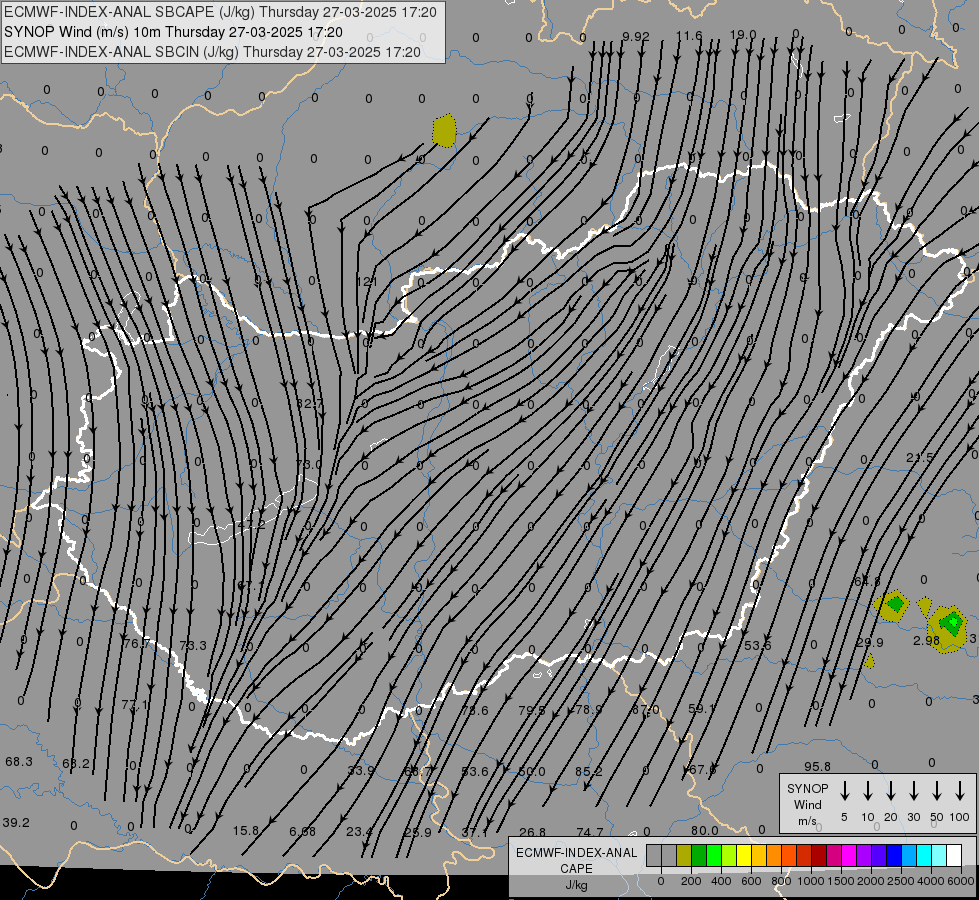Click the map value 85.2
The width and height of the screenshot is (979, 900).
pyautogui.click(x=589, y=771)
